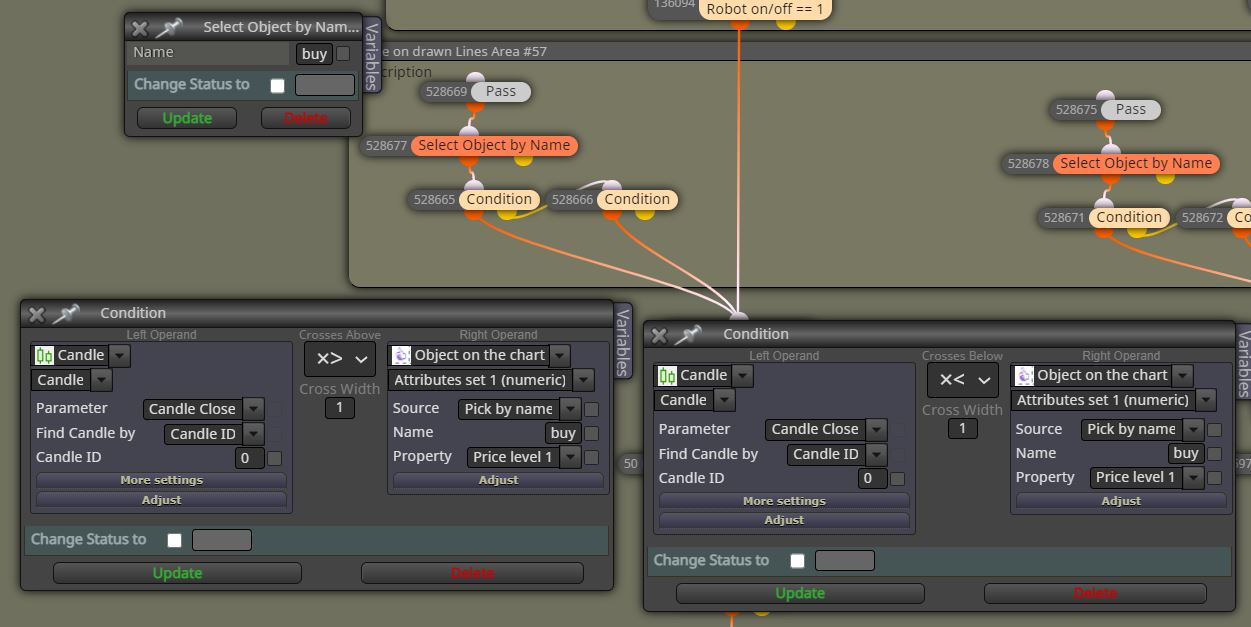Tick Property checkbox in Crosses Above panel
Image resolution: width=1251 pixels, height=627 pixels.
592,457
